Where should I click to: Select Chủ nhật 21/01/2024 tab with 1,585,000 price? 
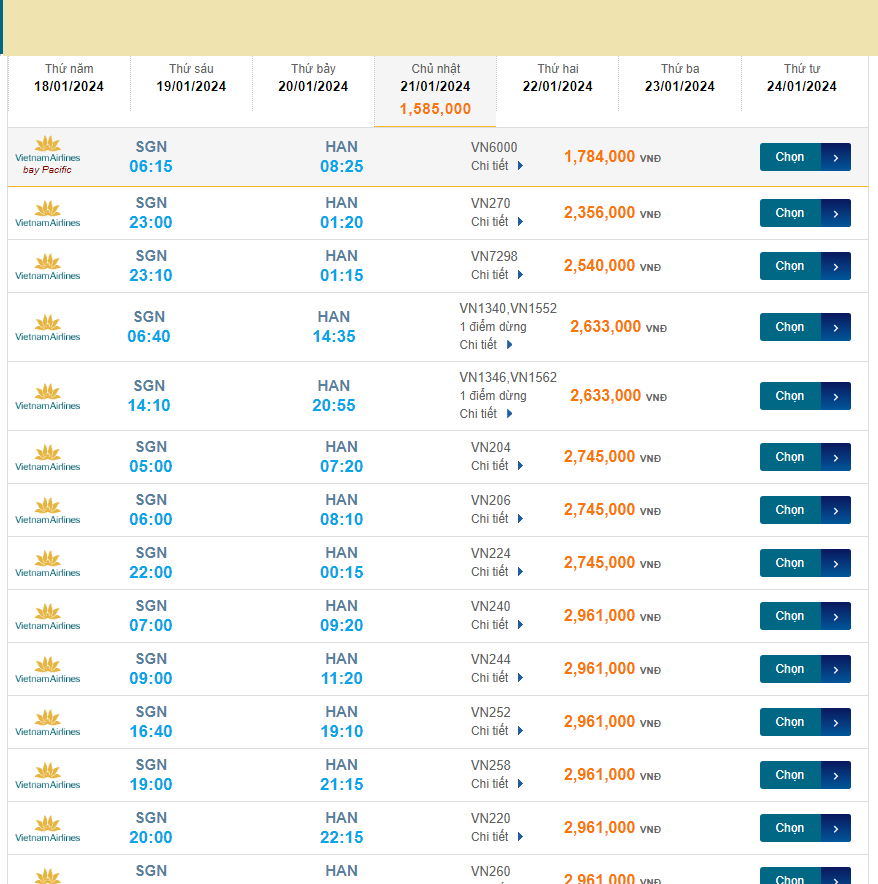435,89
